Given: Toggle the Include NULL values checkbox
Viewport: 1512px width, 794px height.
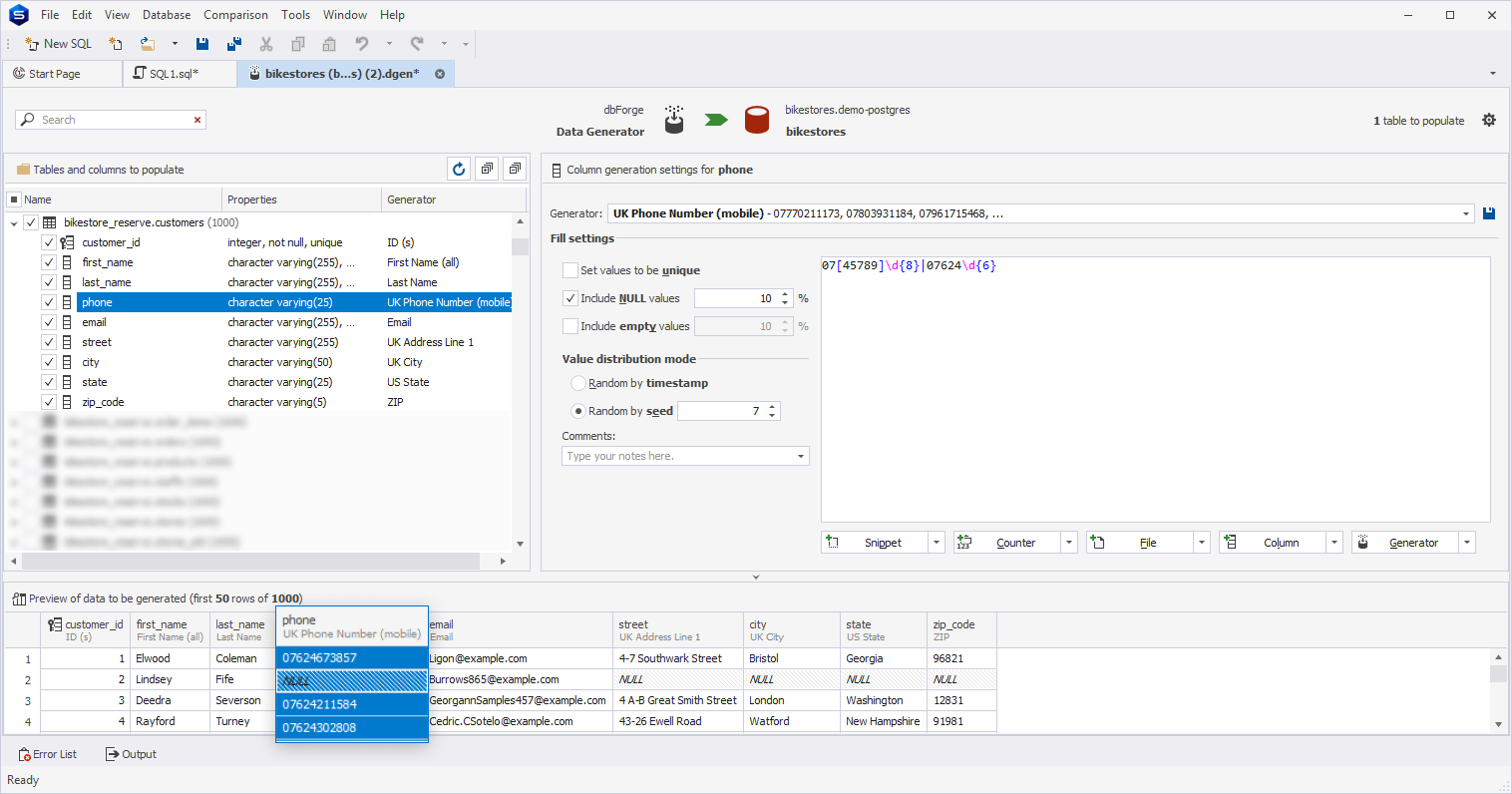Looking at the screenshot, I should pyautogui.click(x=570, y=298).
